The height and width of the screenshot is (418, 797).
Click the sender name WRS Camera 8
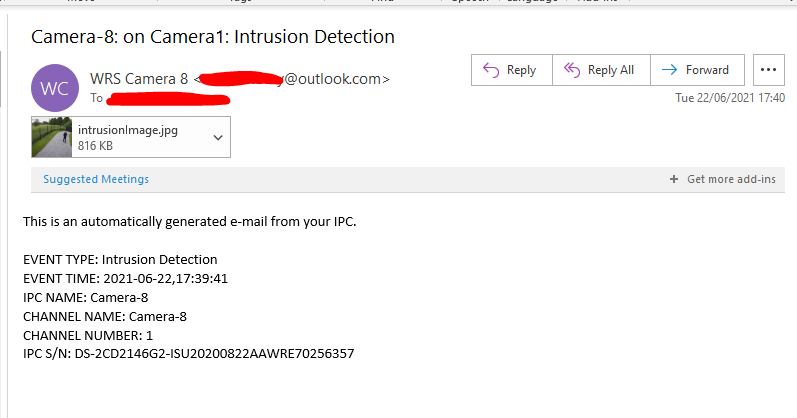139,78
